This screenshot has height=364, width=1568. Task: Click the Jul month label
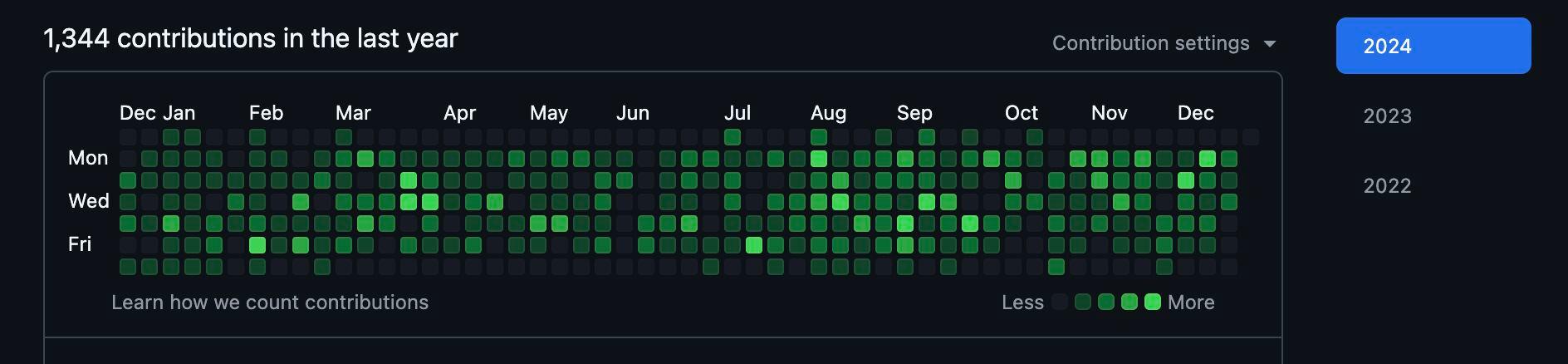coord(737,113)
